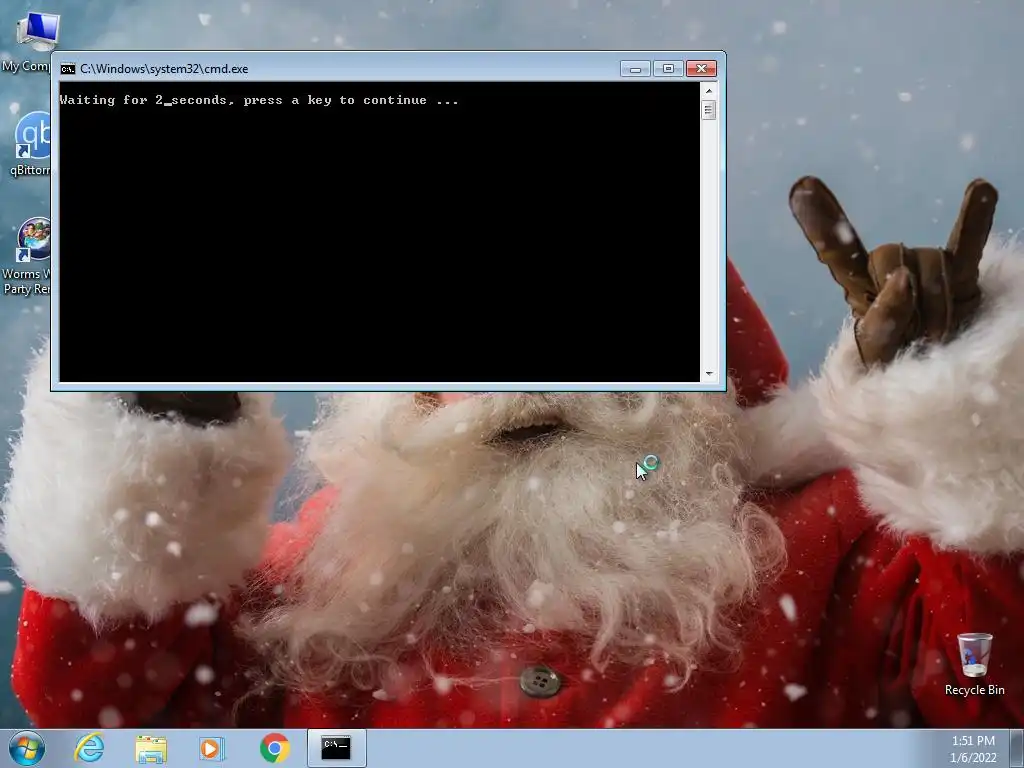Click the console scrollbar thumb
Screen dimensions: 1024x768
[x=709, y=110]
